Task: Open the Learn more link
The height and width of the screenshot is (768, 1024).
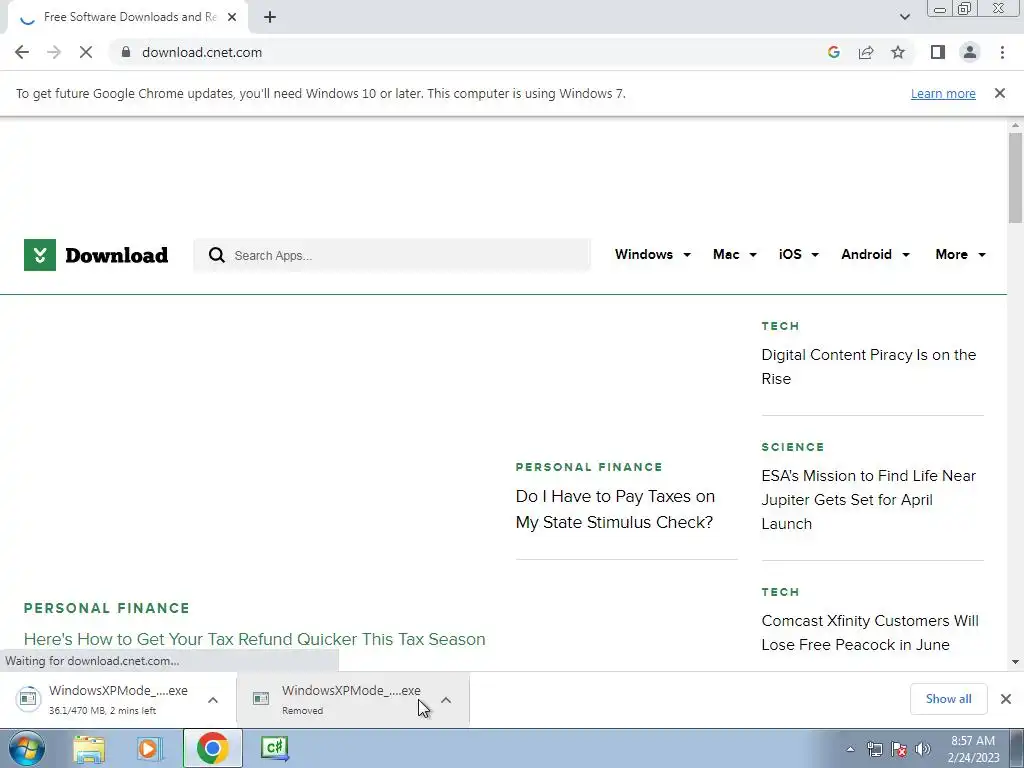Action: 943,94
